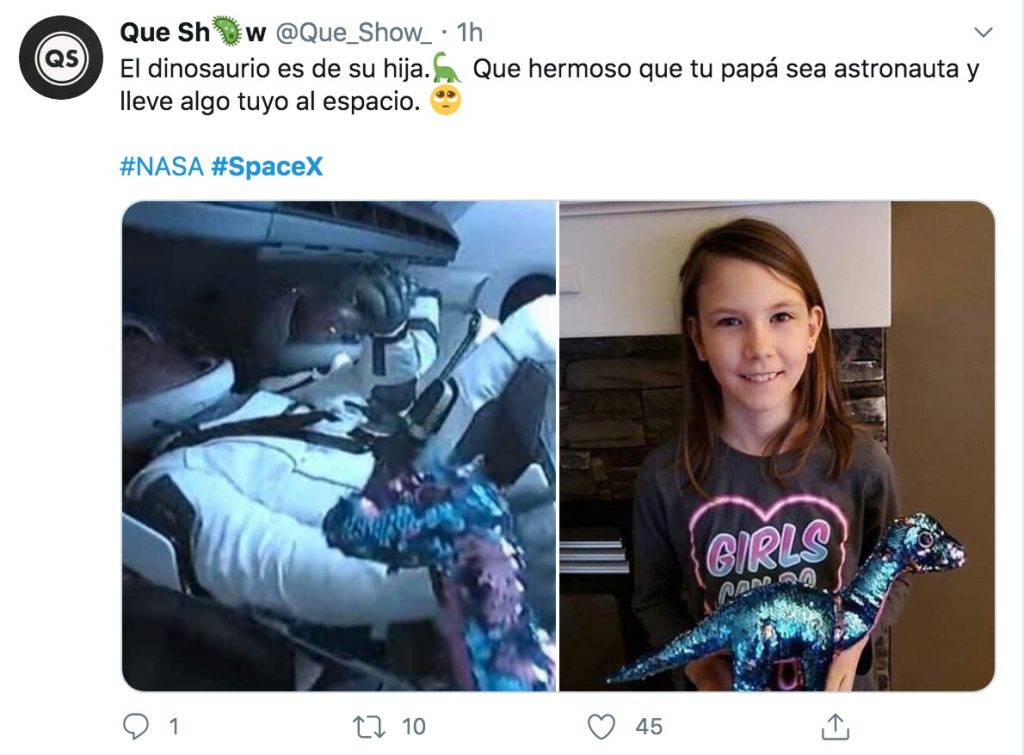Open the #NASA hashtag link
The image size is (1024, 755).
pos(161,167)
